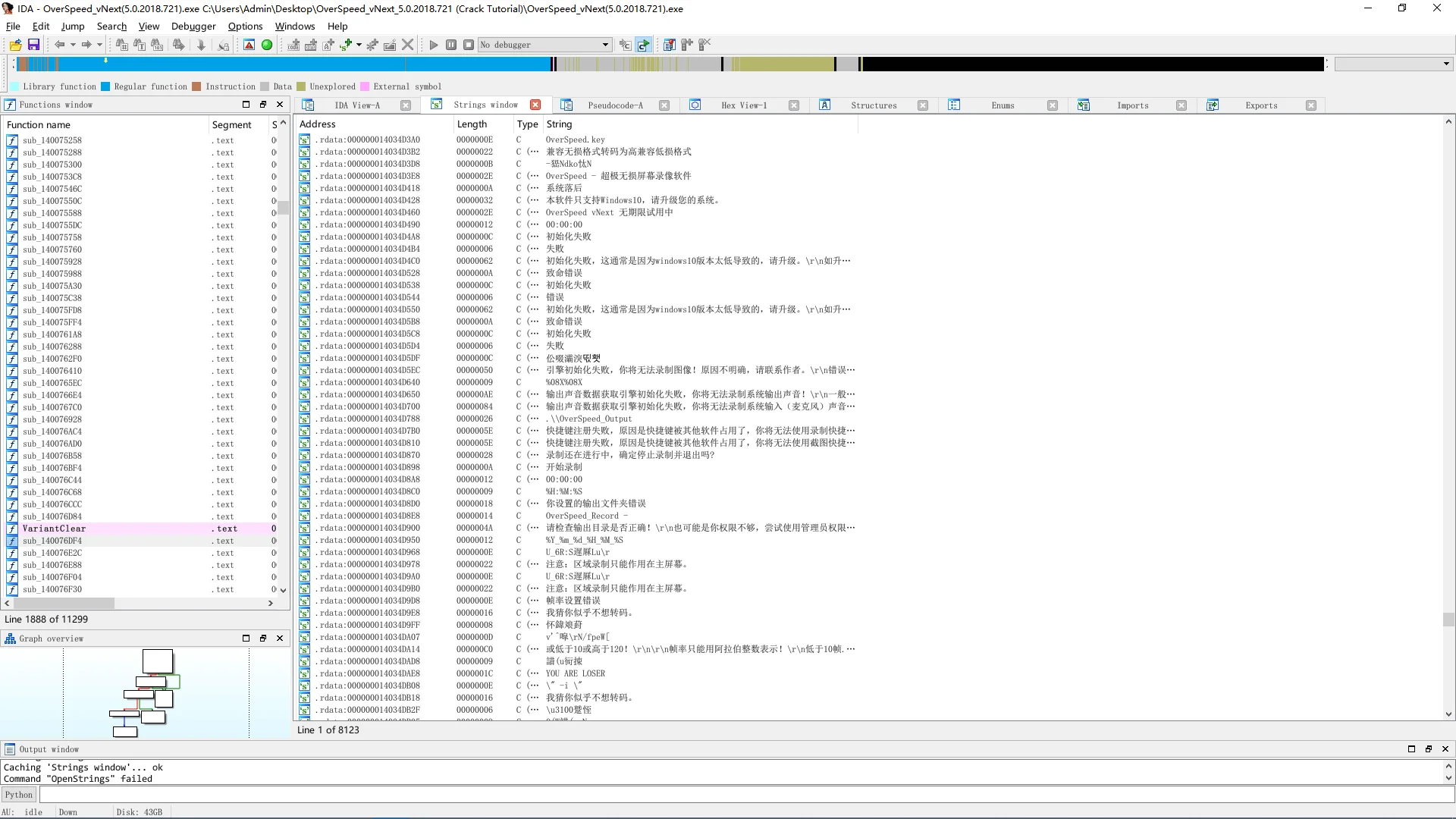Open the Windows menu

[x=294, y=26]
